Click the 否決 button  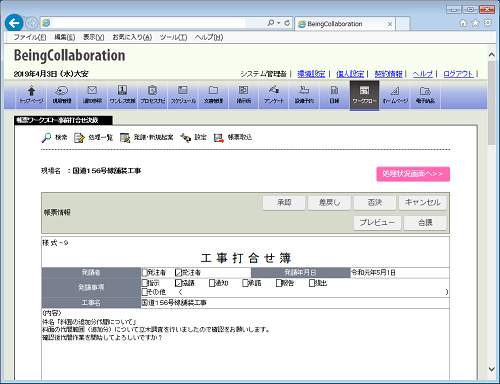375,203
